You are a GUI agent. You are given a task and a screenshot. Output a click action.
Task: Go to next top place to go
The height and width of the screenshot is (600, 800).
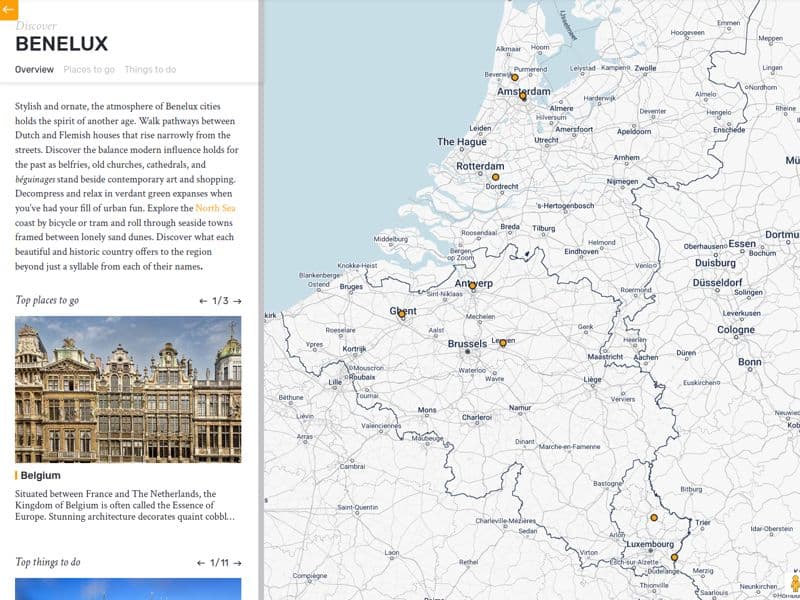coord(237,301)
